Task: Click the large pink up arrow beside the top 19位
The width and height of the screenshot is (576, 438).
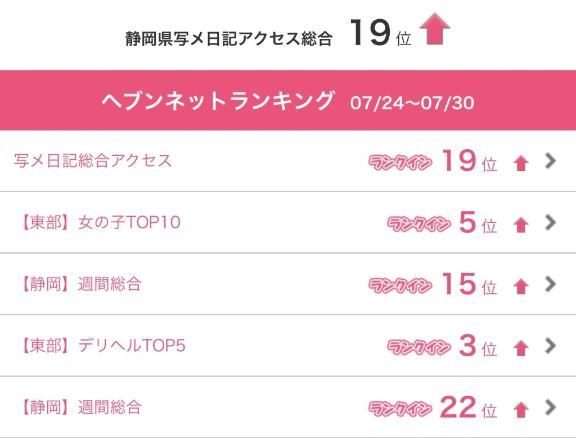Action: pos(435,29)
